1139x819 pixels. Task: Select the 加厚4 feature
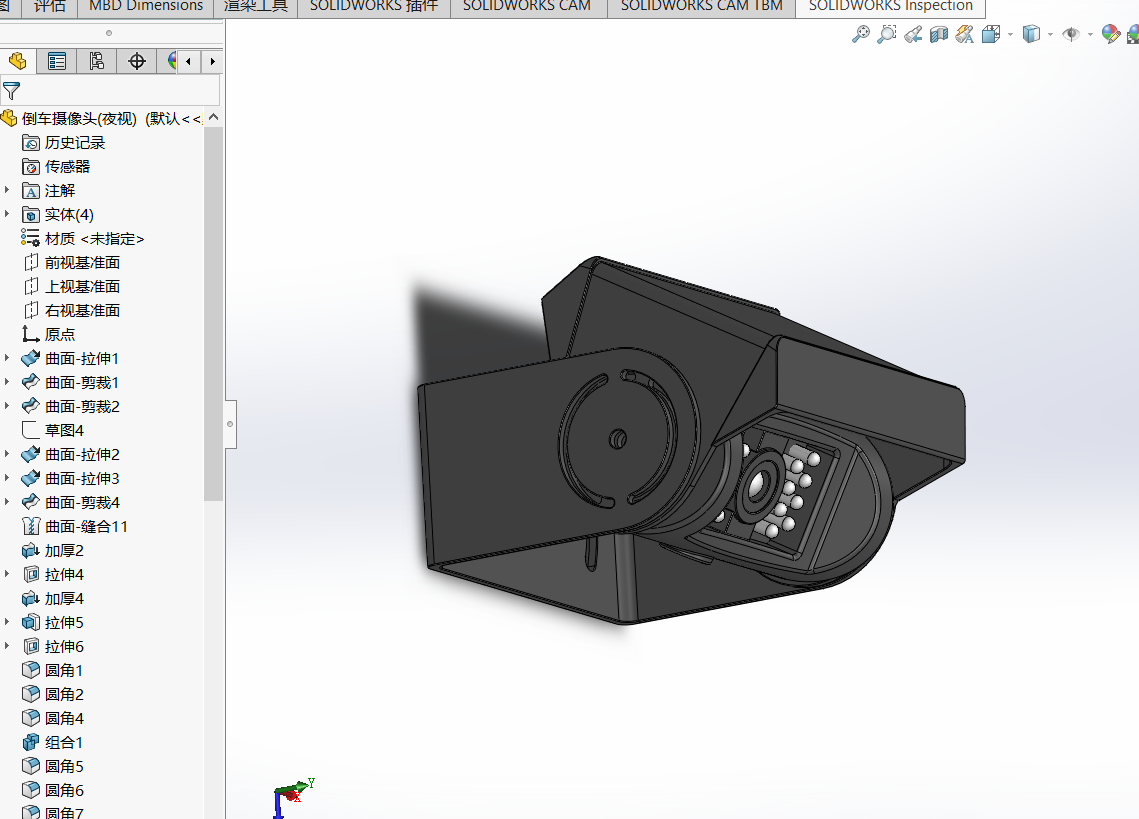click(64, 598)
